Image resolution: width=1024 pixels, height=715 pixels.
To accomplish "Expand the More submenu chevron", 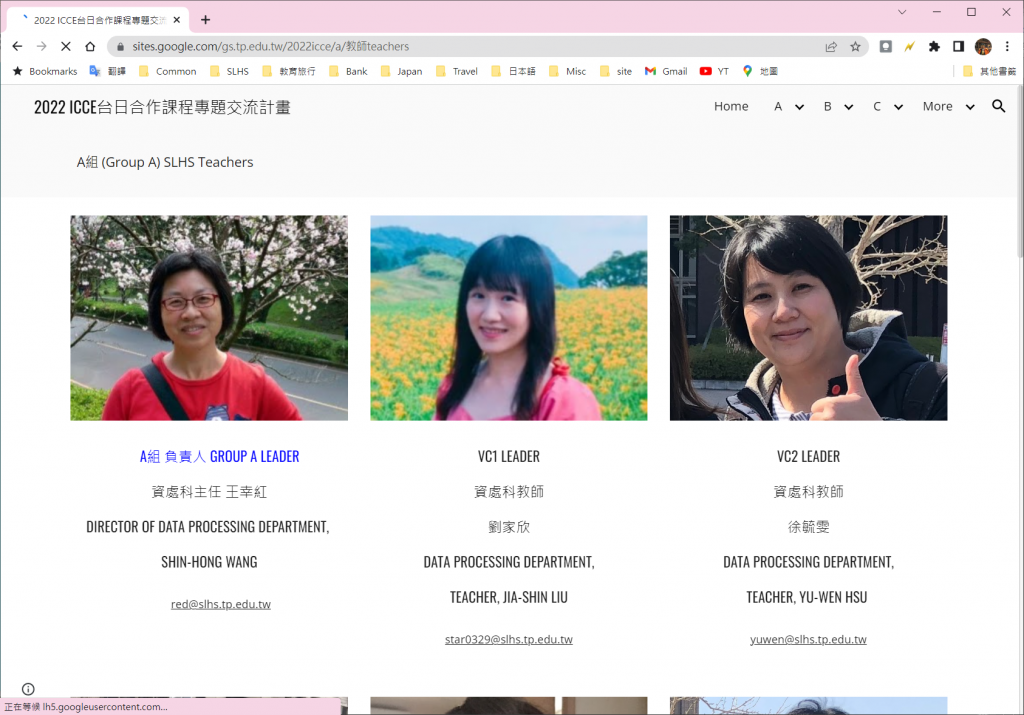I will (970, 107).
